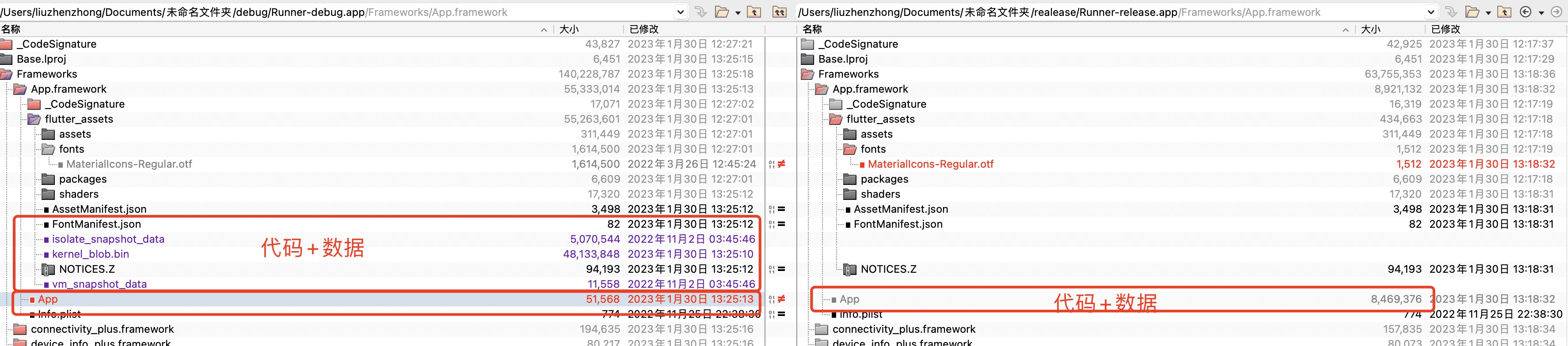Sort left pane by 已修改 column header
Viewport: 1568px width, 346px height.
(x=644, y=29)
